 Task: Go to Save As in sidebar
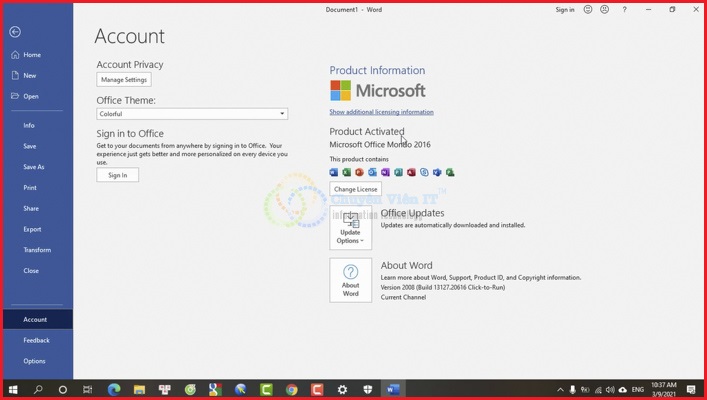33,167
